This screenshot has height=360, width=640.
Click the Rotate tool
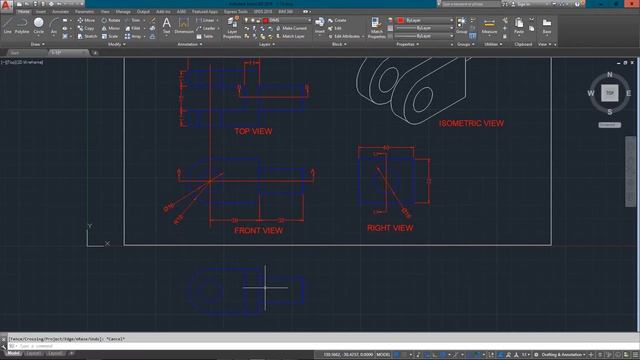(111, 20)
